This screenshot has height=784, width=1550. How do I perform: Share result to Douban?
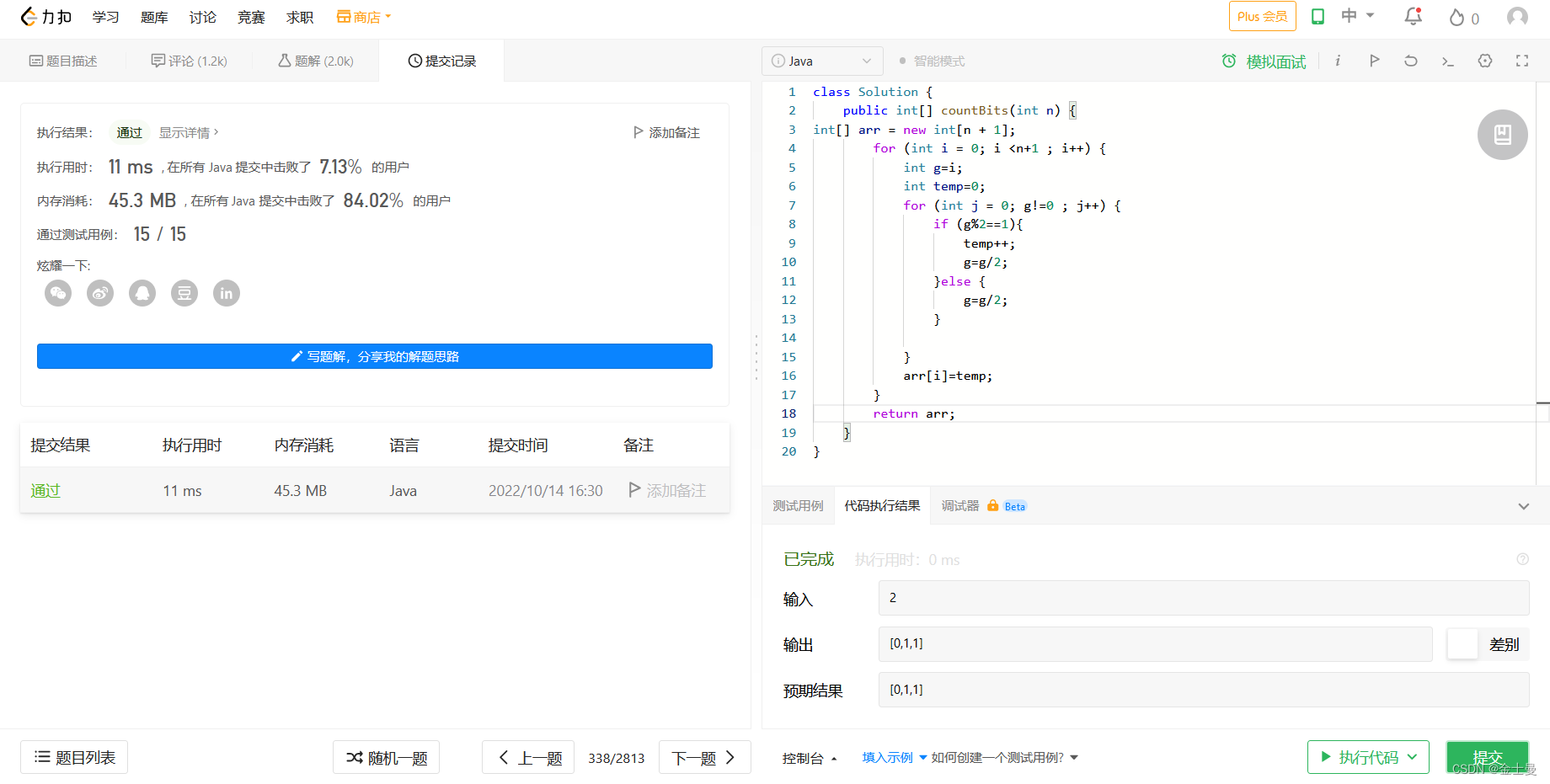184,293
